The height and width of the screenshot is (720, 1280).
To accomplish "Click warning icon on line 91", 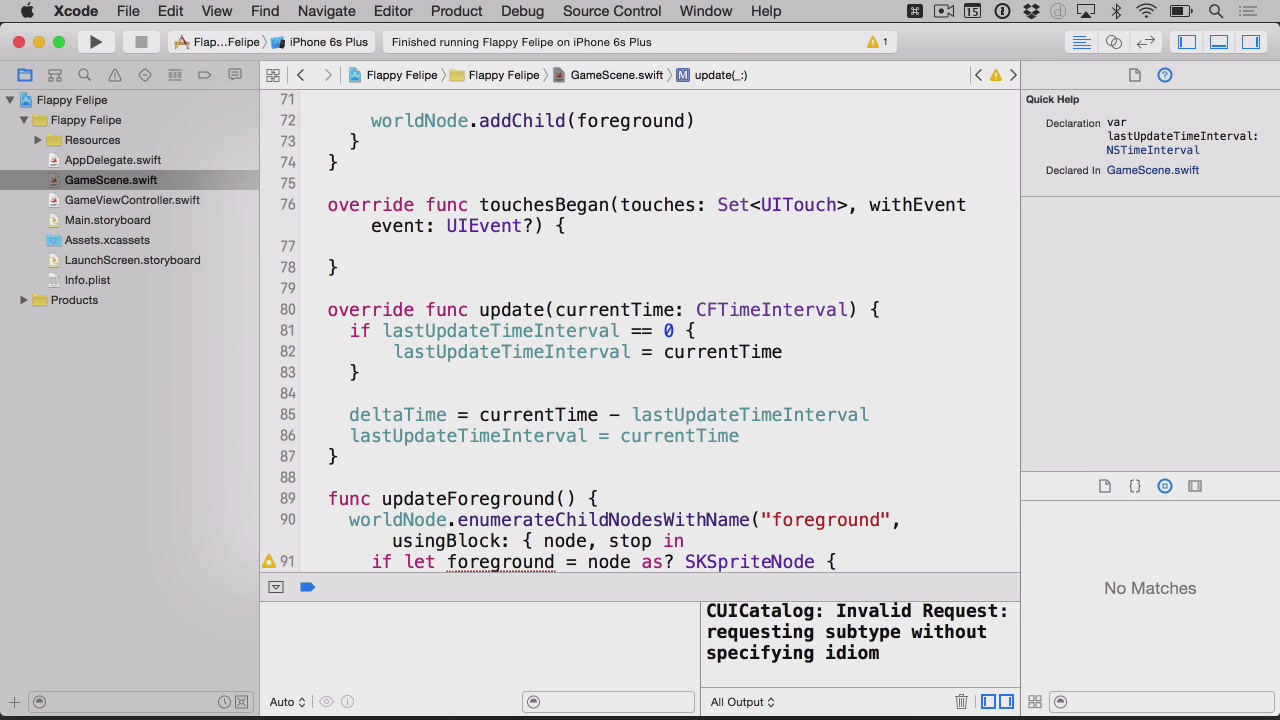I will (269, 562).
